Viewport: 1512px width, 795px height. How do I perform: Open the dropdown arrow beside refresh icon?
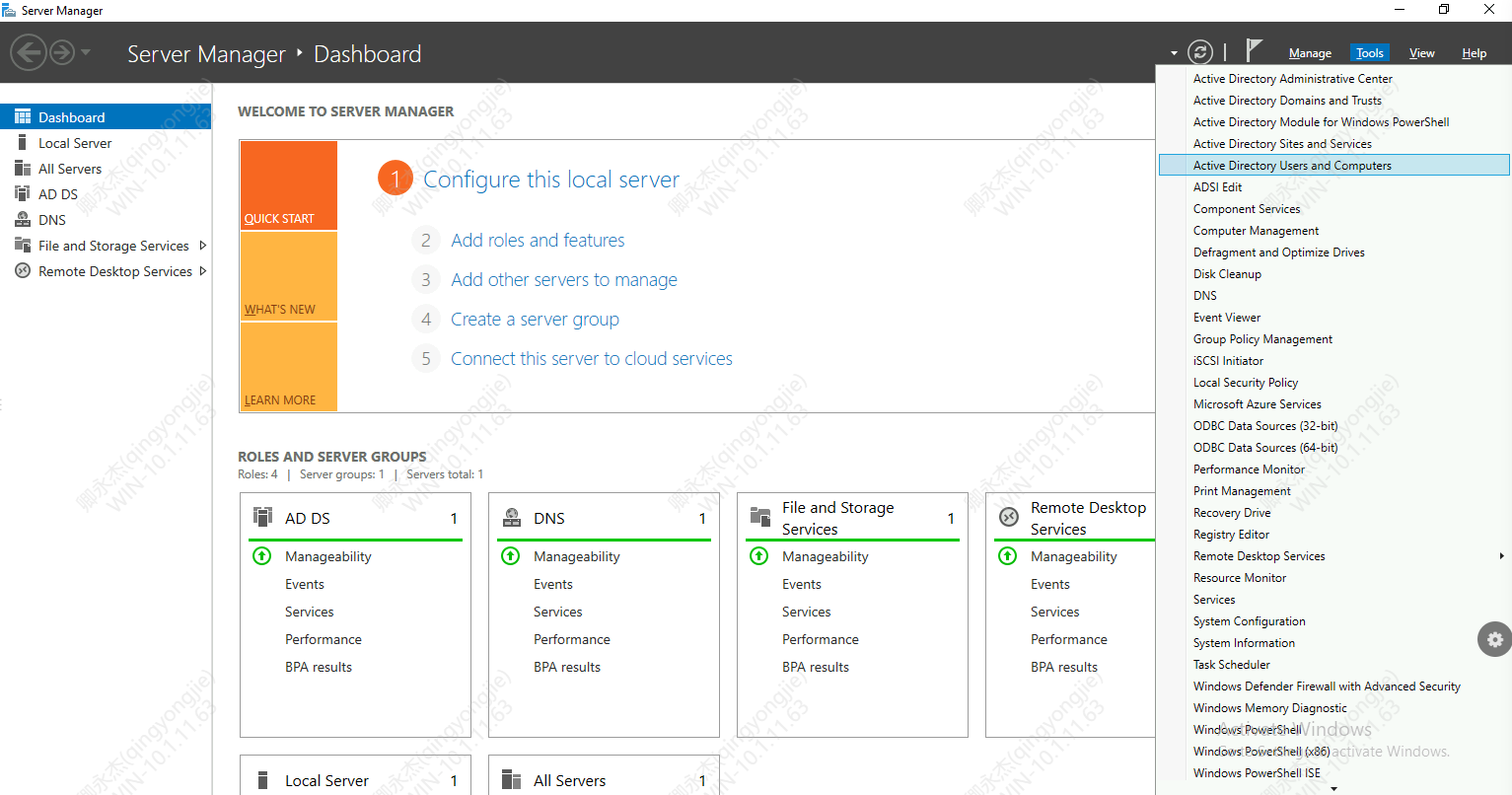1174,53
